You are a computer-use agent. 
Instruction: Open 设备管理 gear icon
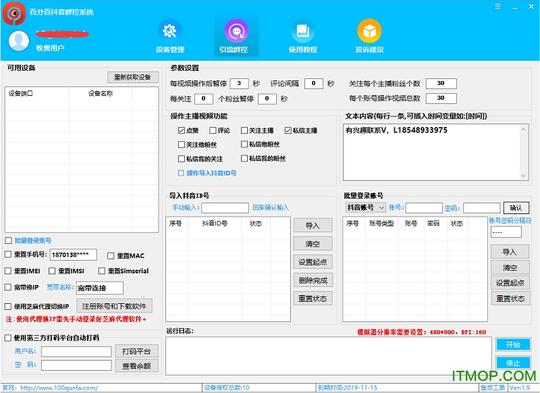tap(169, 31)
